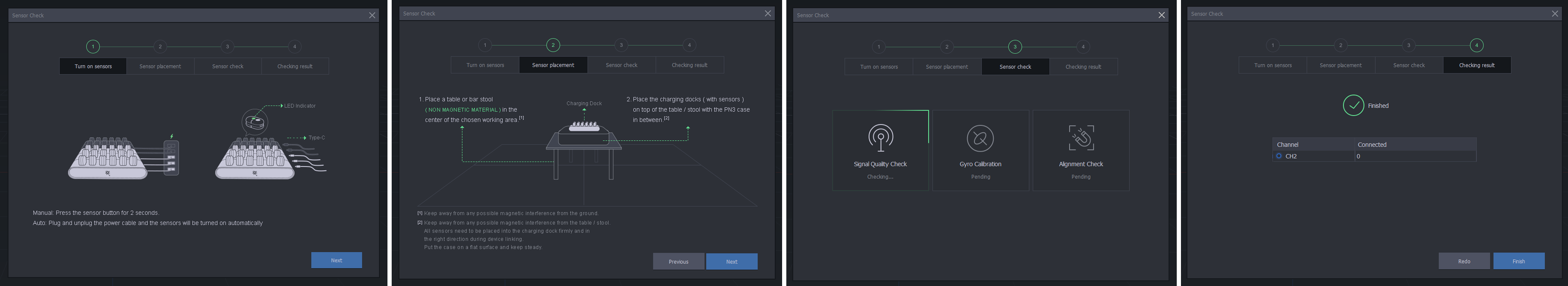The image size is (1568, 286).
Task: Click the green Finished checkmark icon
Action: [1353, 106]
